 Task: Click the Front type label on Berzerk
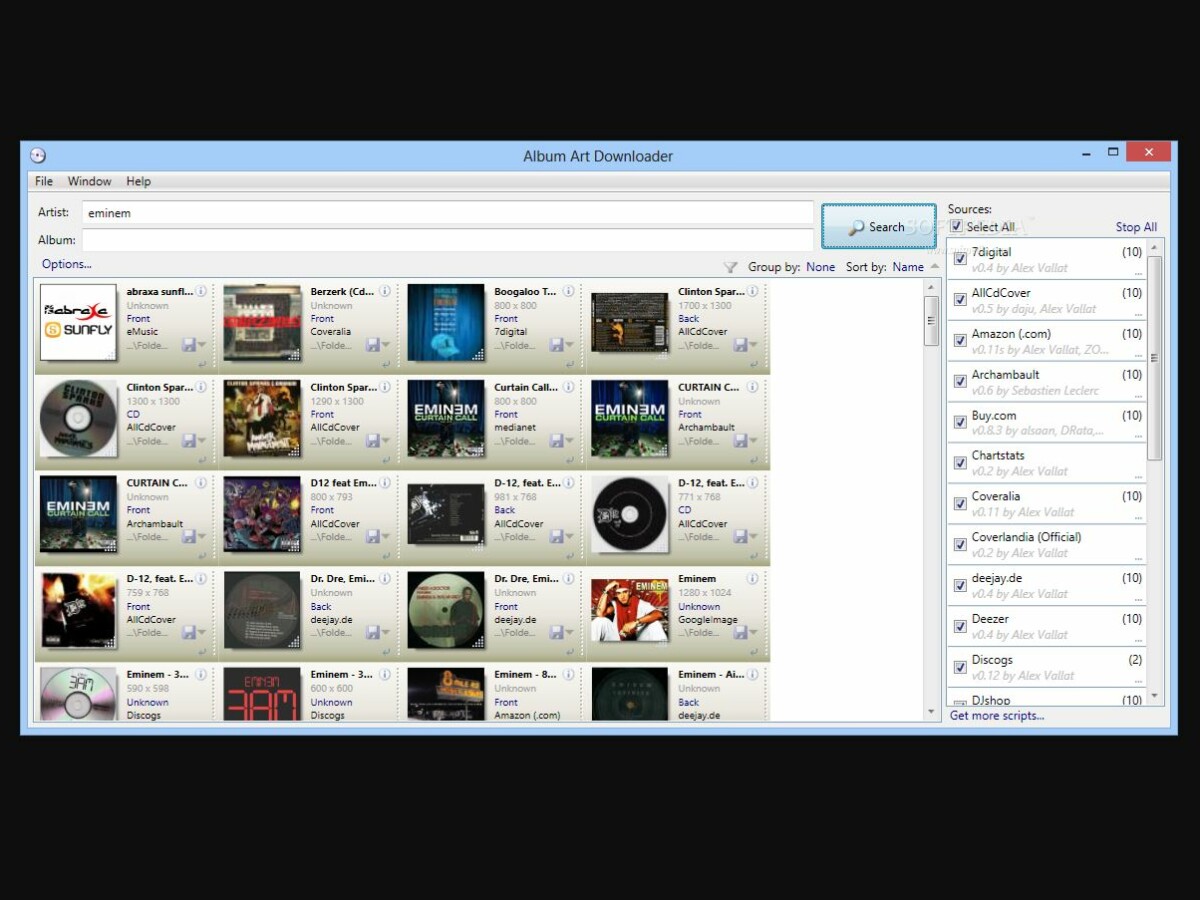(322, 319)
